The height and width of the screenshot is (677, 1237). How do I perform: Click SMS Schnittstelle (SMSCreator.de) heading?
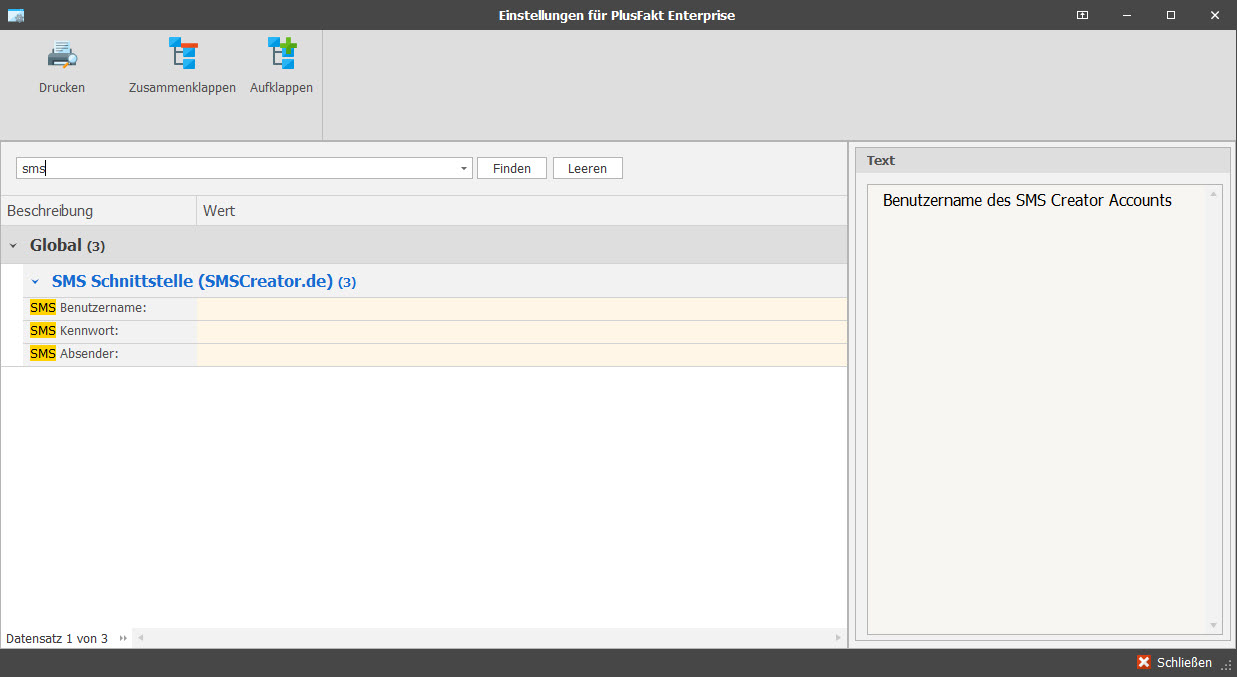(192, 282)
